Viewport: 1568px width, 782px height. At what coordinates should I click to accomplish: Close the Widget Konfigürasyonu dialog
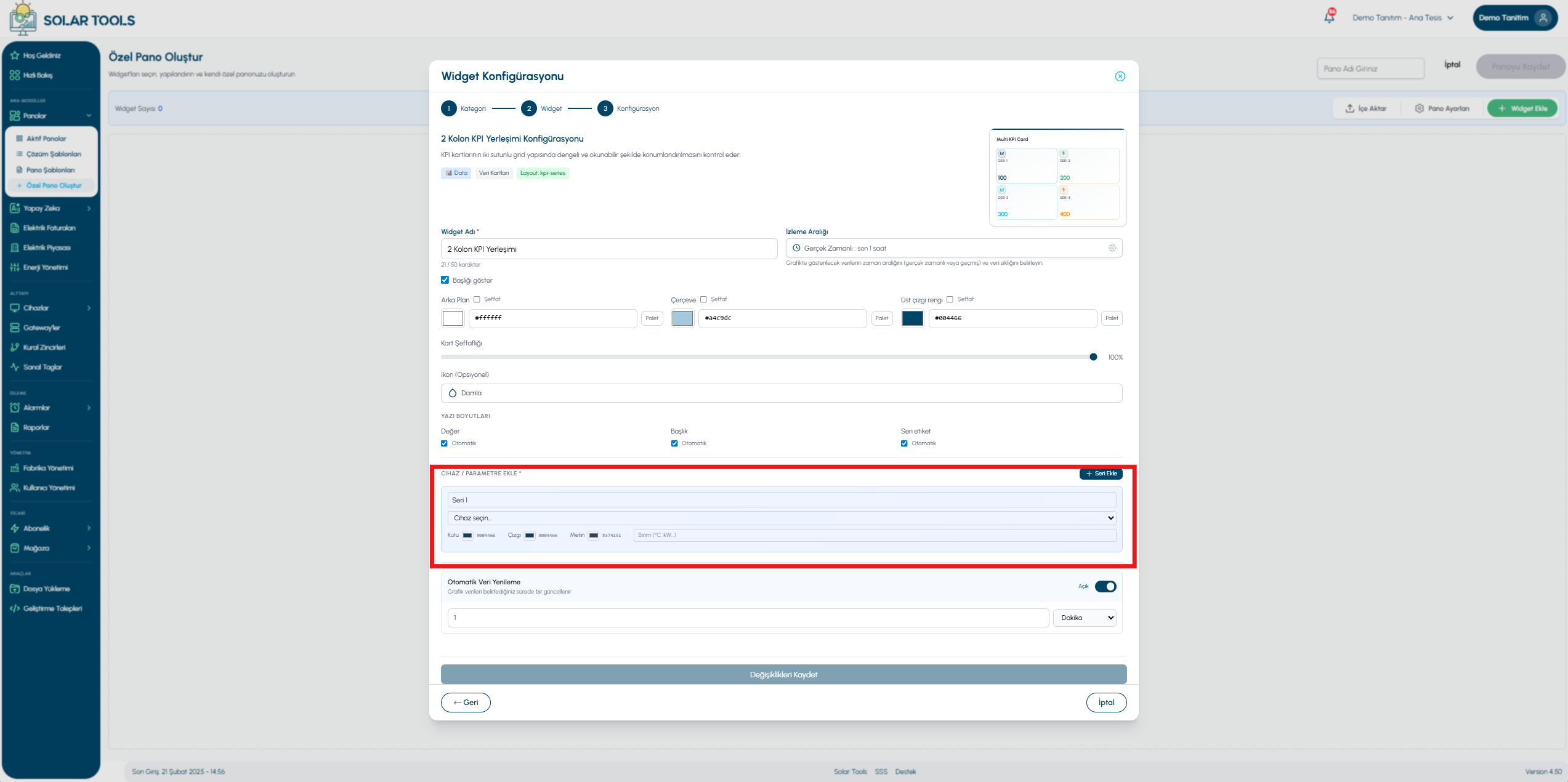click(x=1120, y=76)
